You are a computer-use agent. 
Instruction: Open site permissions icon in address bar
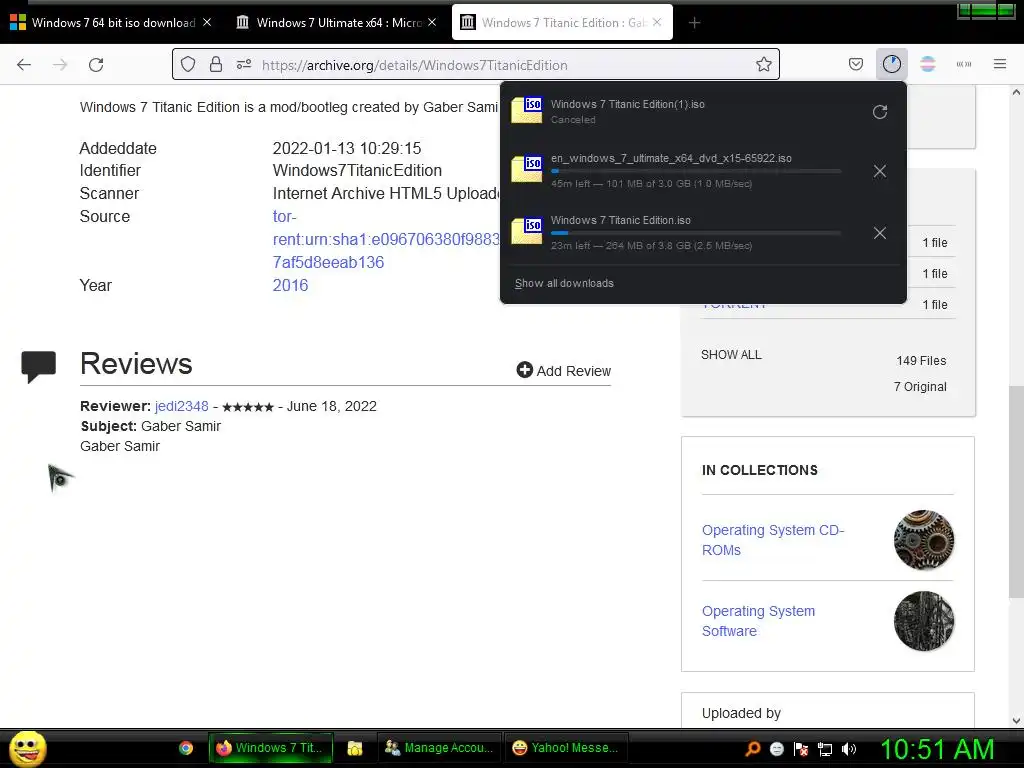pos(244,65)
